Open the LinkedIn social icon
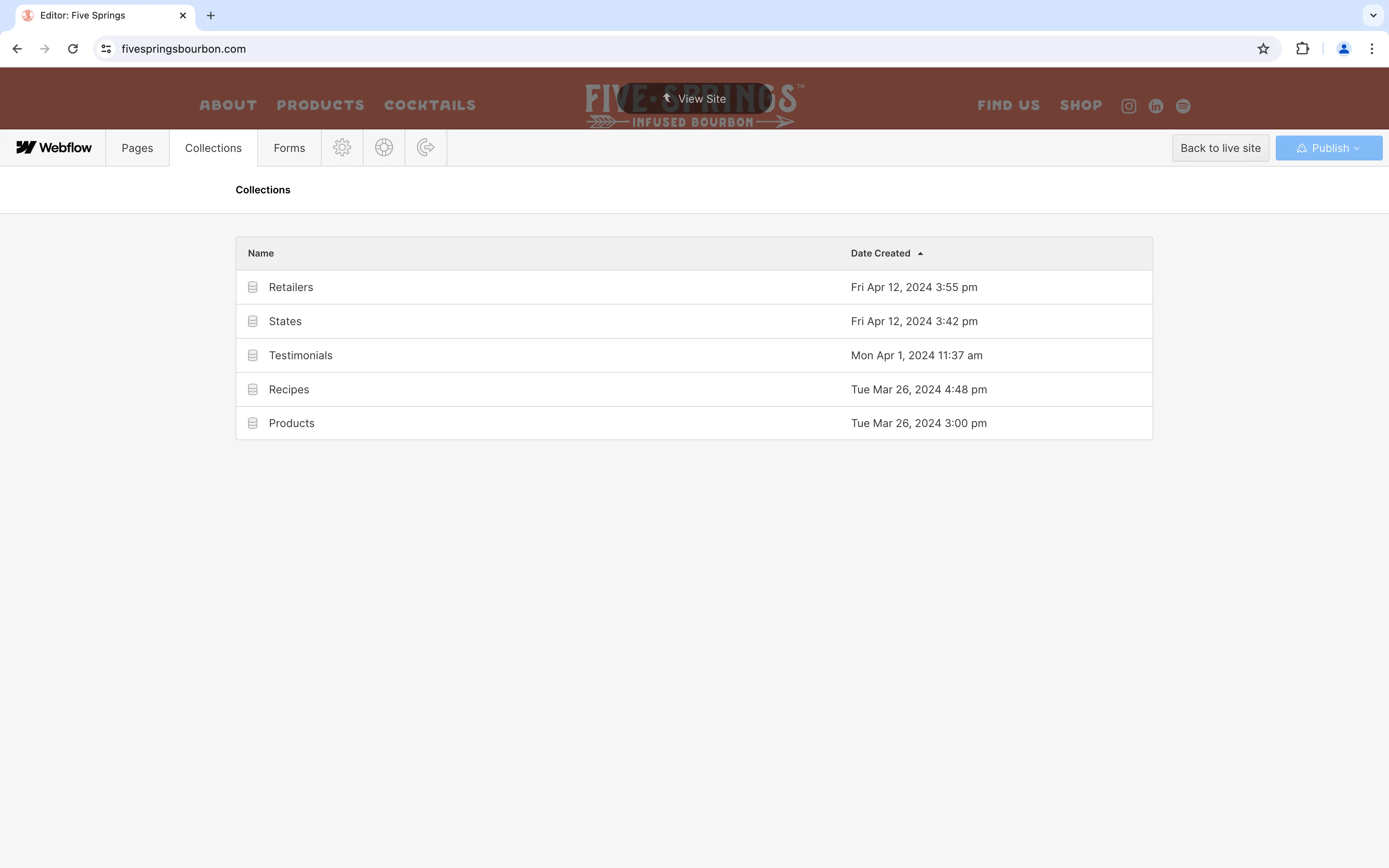Viewport: 1389px width, 868px height. point(1155,106)
